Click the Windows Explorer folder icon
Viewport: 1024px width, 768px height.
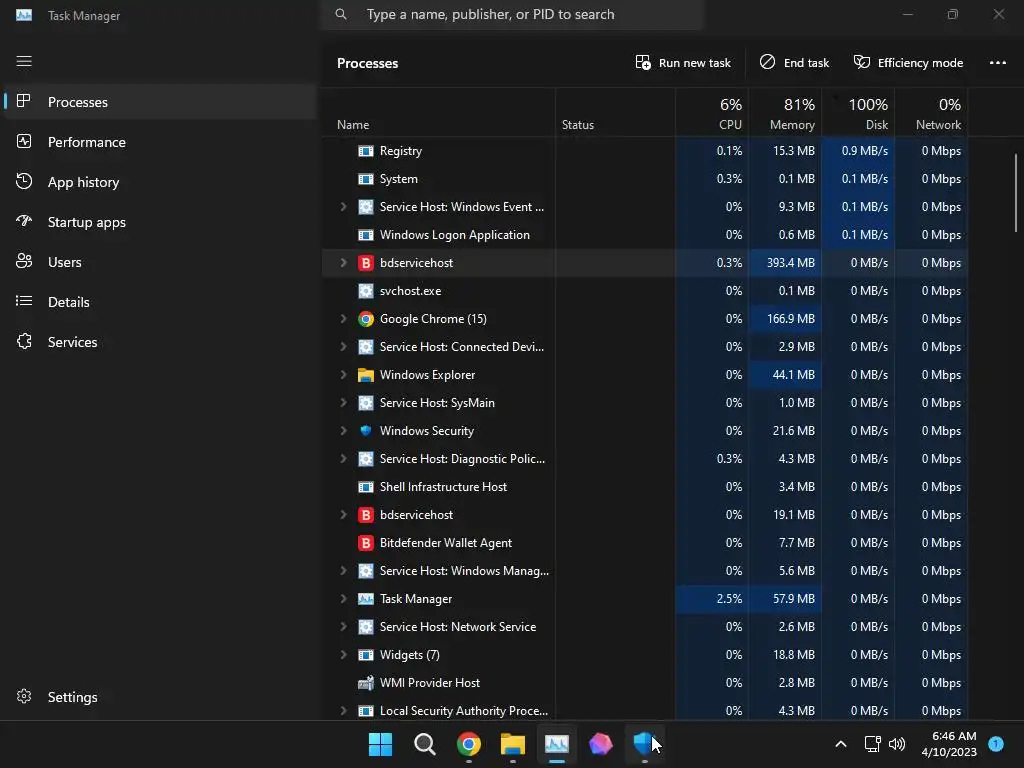pos(366,375)
